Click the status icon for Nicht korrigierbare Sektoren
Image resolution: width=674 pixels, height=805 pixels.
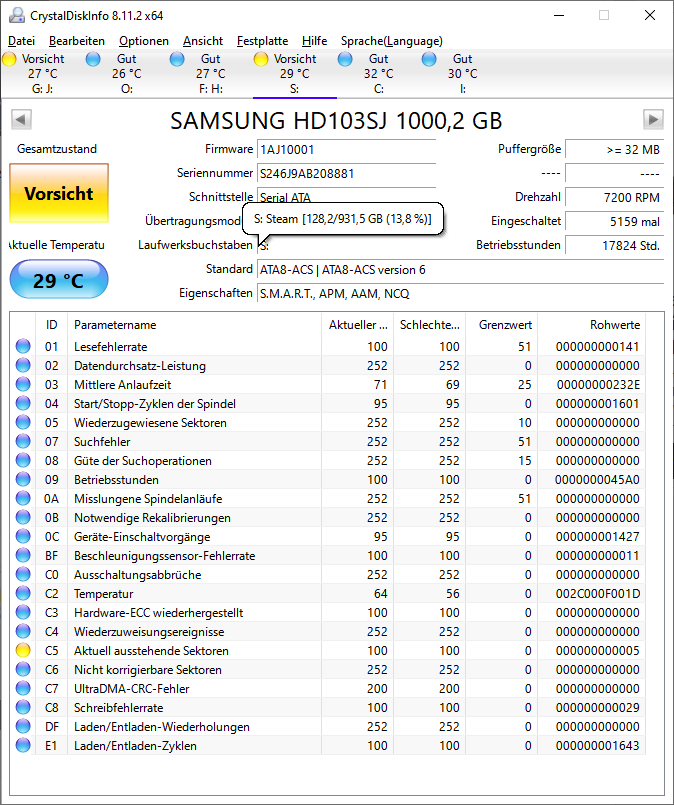(x=23, y=669)
